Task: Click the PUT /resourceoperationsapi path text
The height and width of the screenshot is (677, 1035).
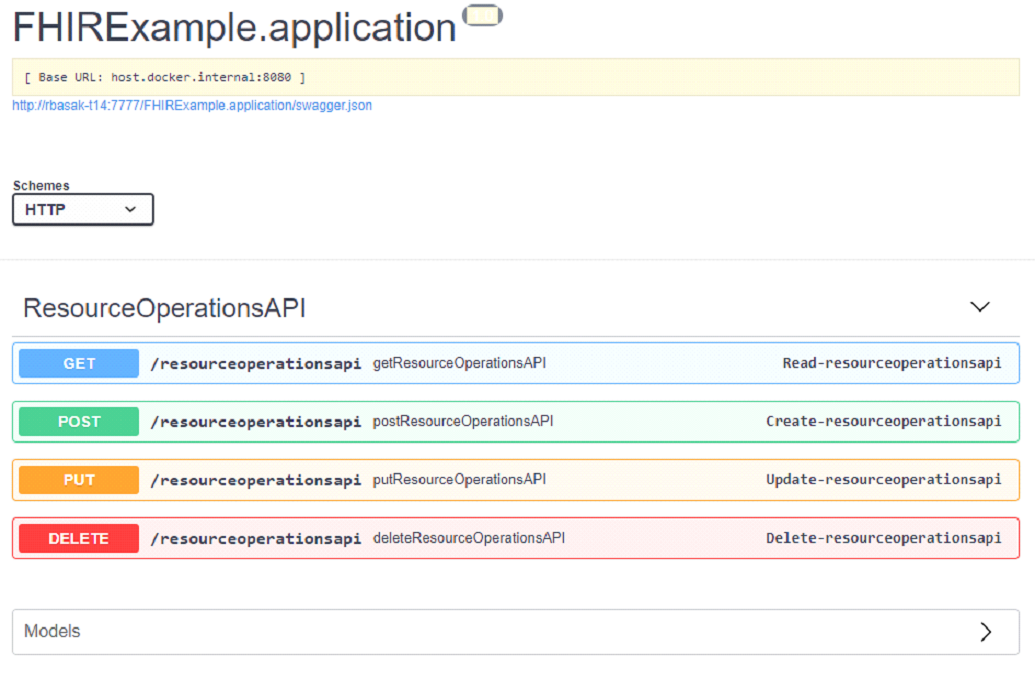Action: click(255, 480)
